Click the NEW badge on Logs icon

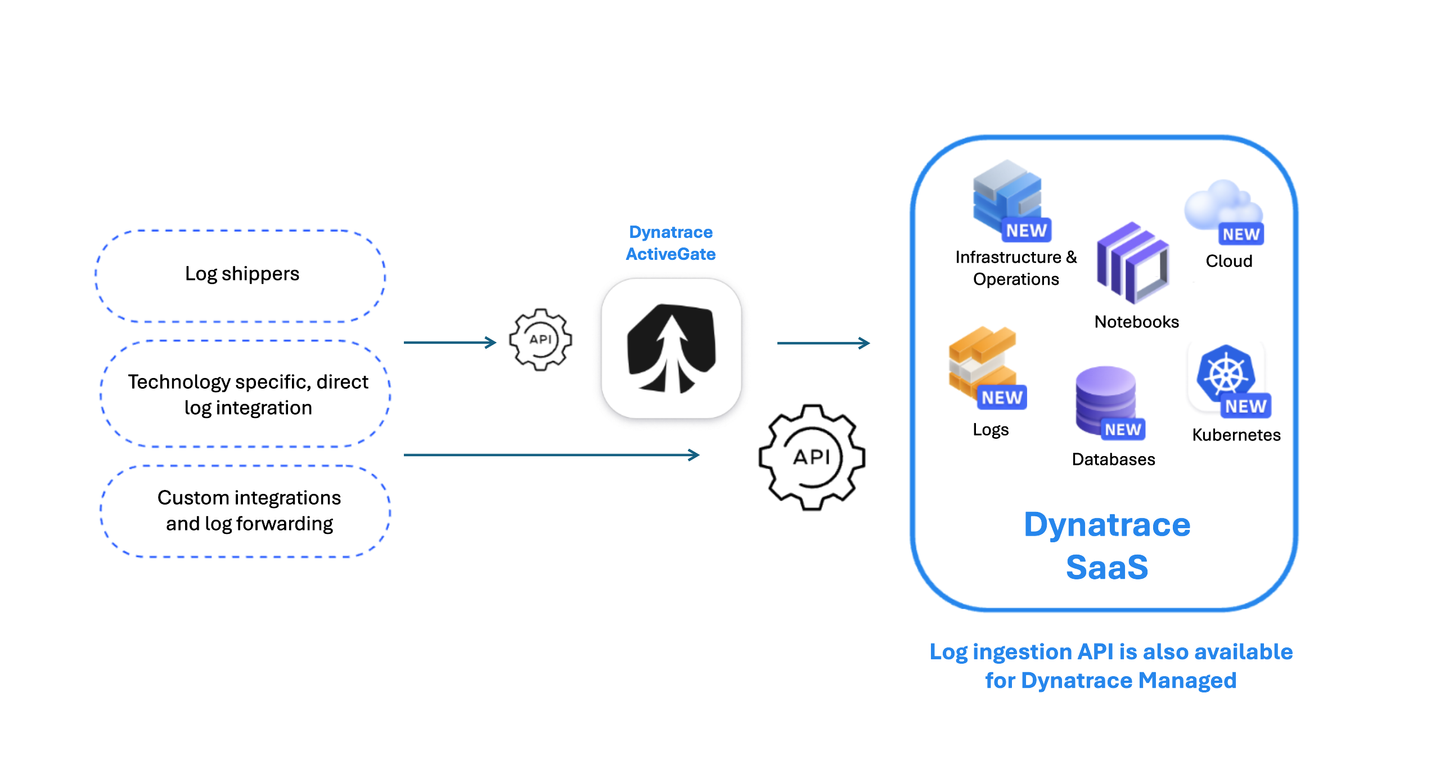pyautogui.click(x=1002, y=397)
